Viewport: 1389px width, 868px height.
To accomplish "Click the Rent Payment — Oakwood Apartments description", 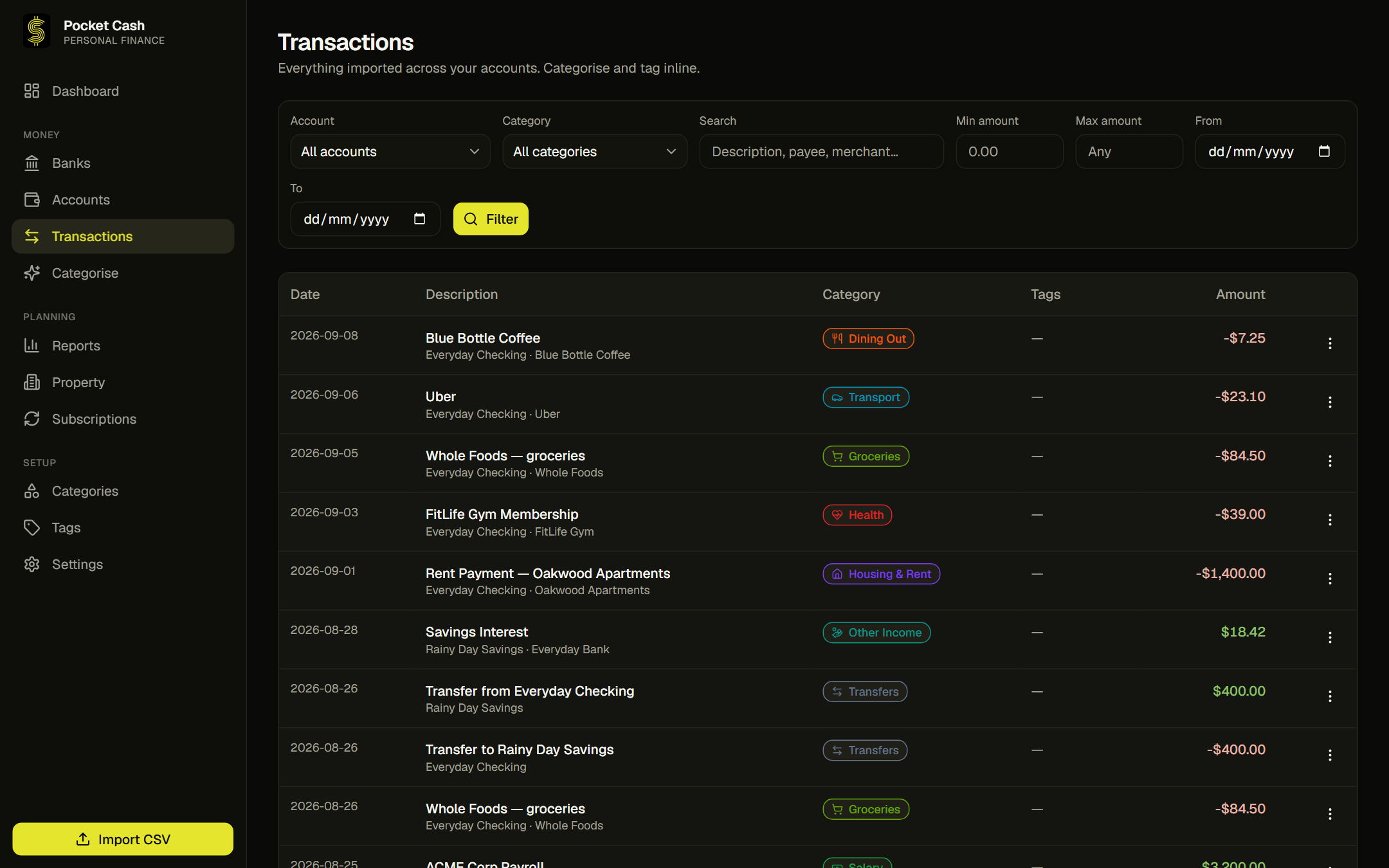I will (548, 574).
